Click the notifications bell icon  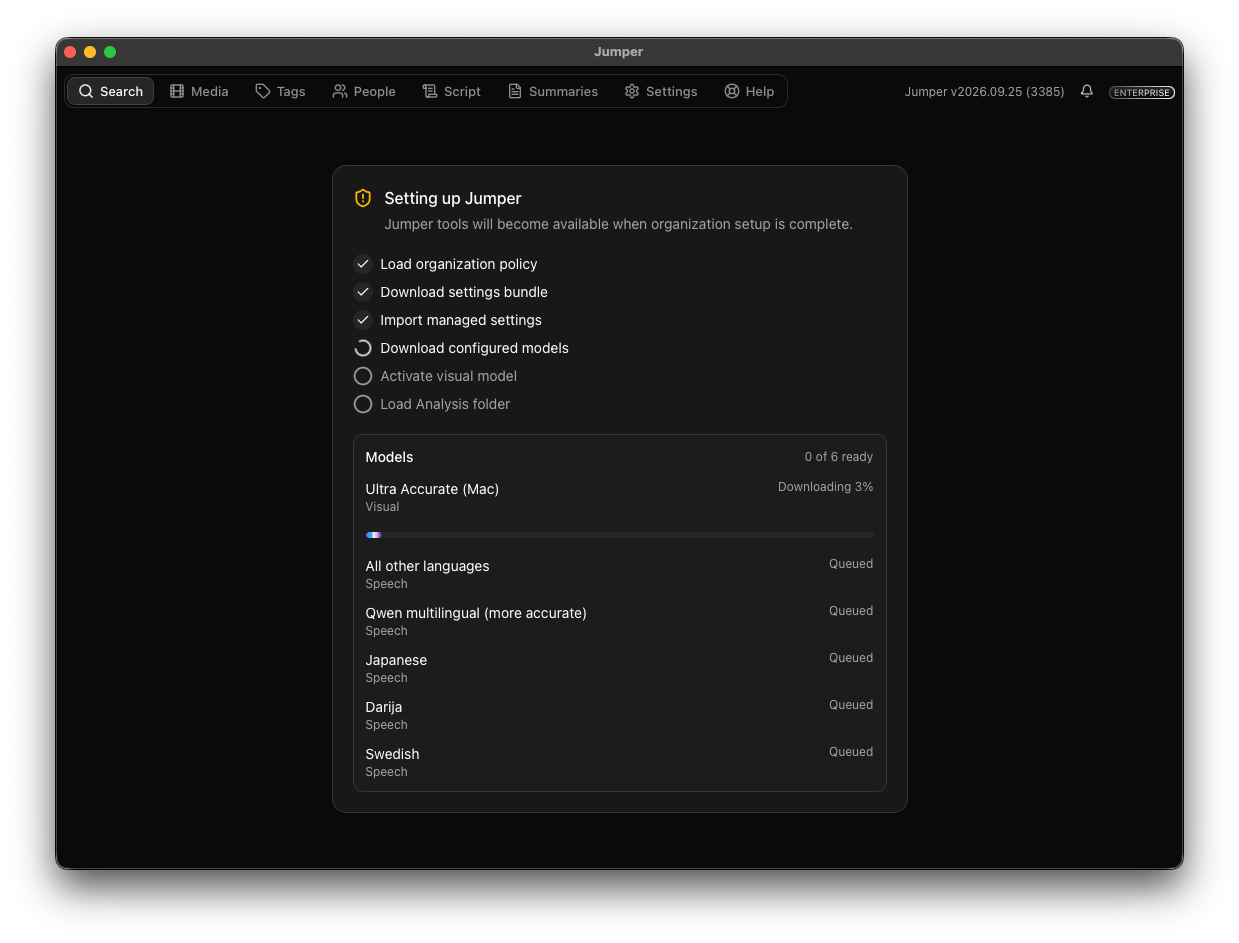tap(1087, 91)
